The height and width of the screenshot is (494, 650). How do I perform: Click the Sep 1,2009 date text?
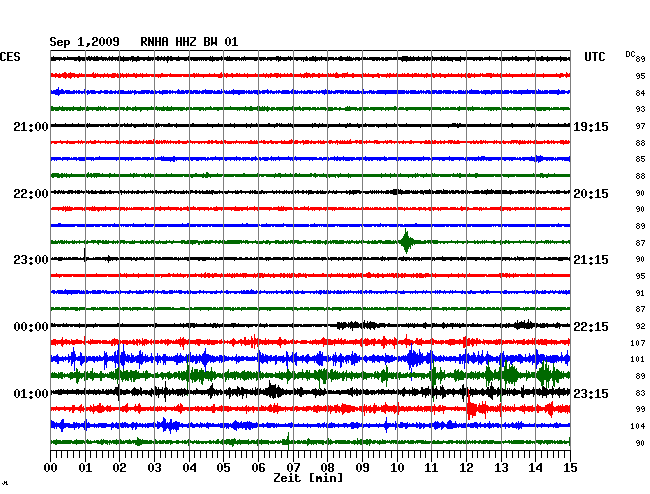coord(85,41)
